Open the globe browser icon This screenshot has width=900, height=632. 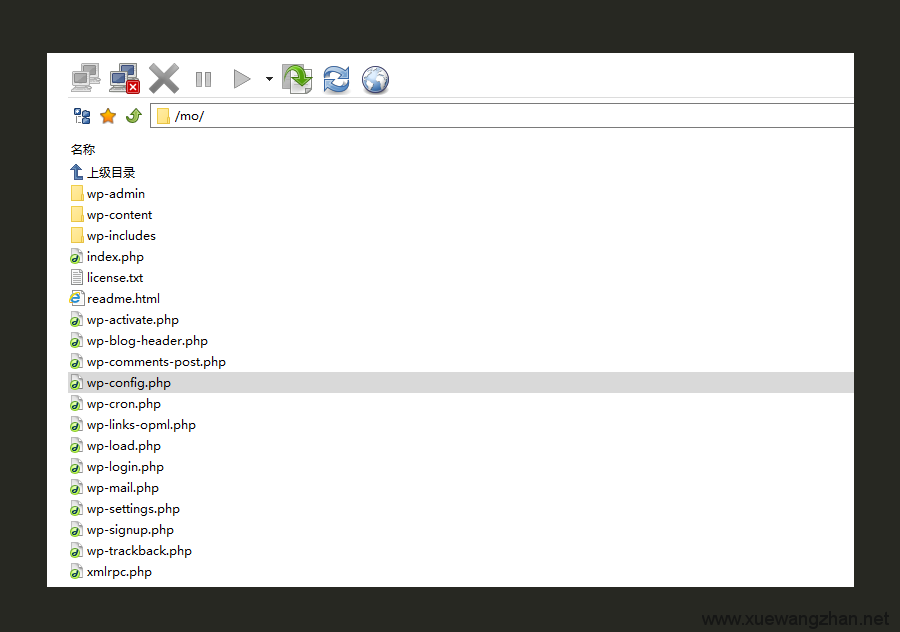click(375, 79)
